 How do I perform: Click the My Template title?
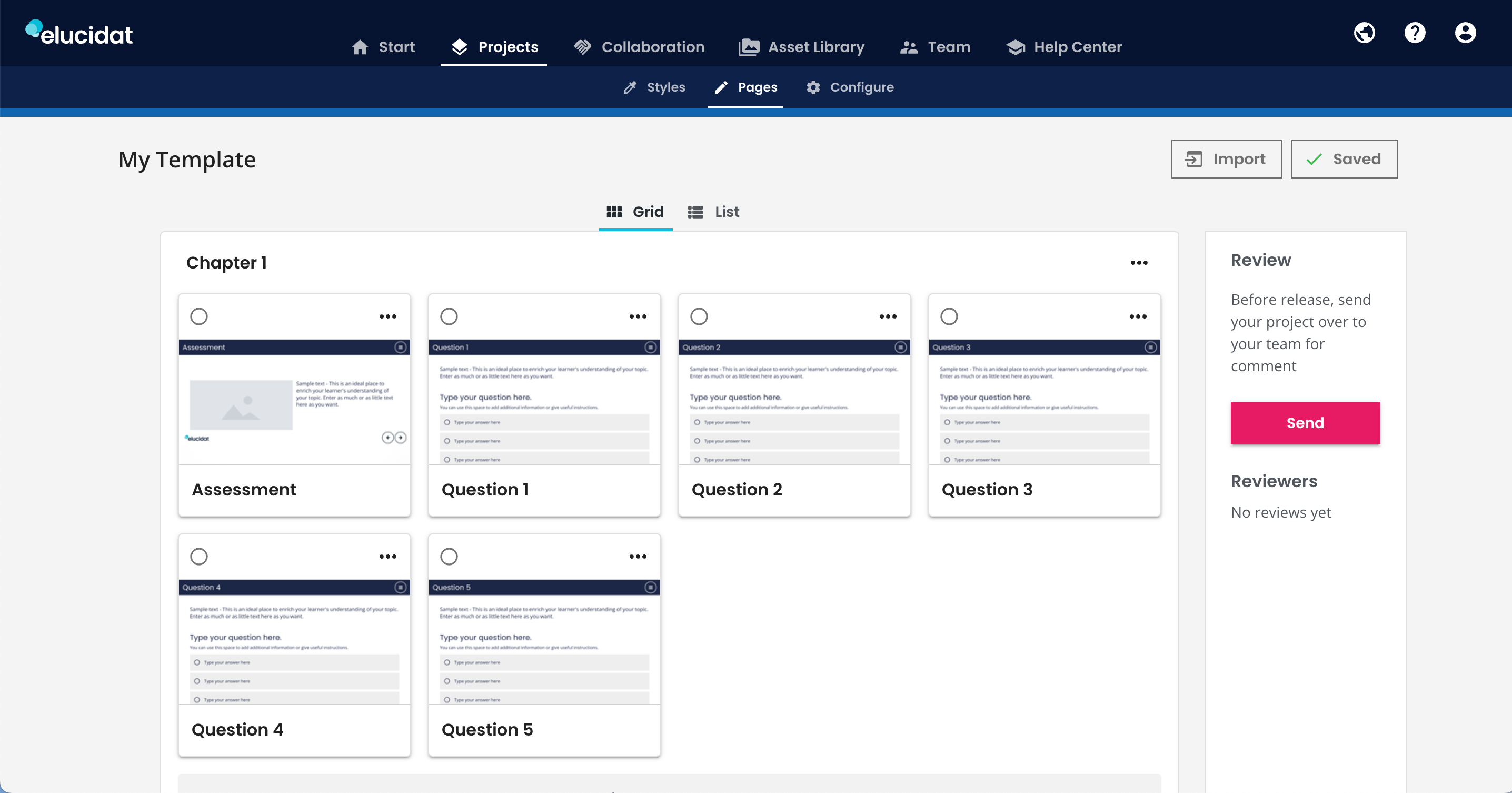pyautogui.click(x=187, y=160)
